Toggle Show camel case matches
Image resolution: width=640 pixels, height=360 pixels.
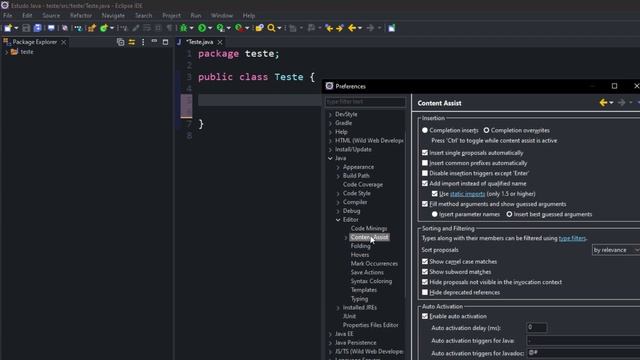tap(425, 262)
